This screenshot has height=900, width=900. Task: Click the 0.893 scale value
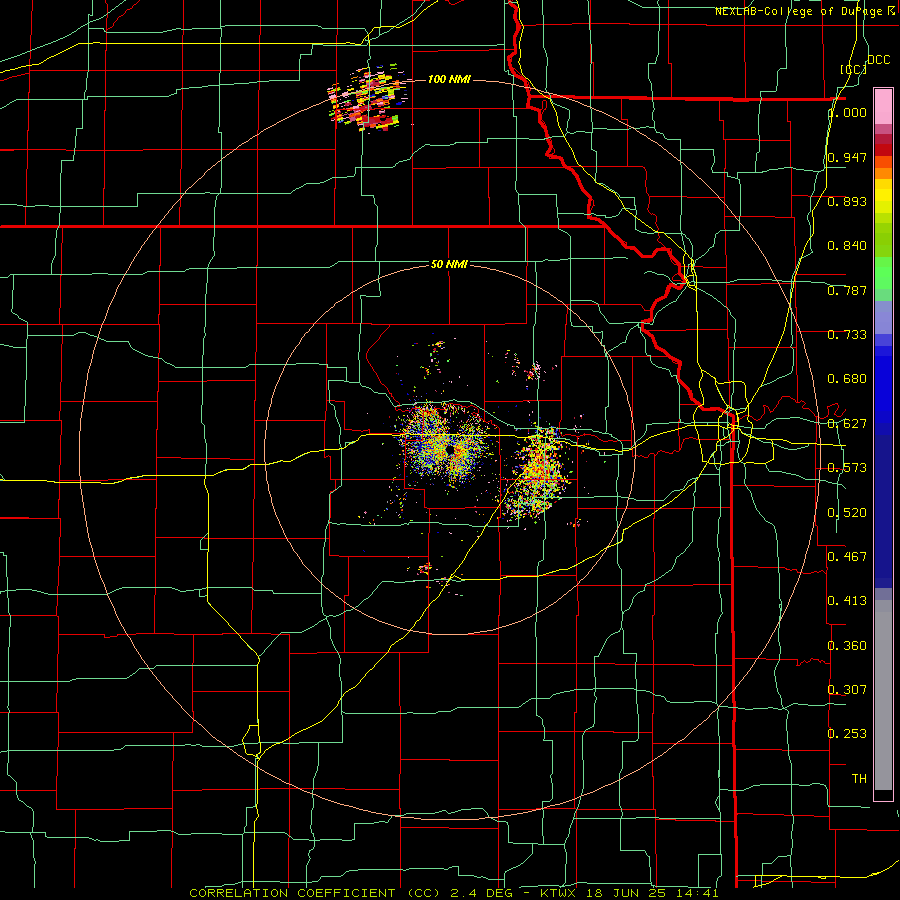pyautogui.click(x=847, y=201)
